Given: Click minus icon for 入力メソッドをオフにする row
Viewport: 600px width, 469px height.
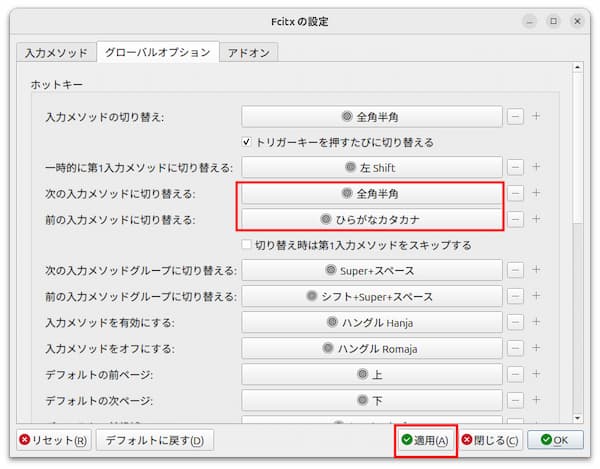Looking at the screenshot, I should tap(515, 348).
